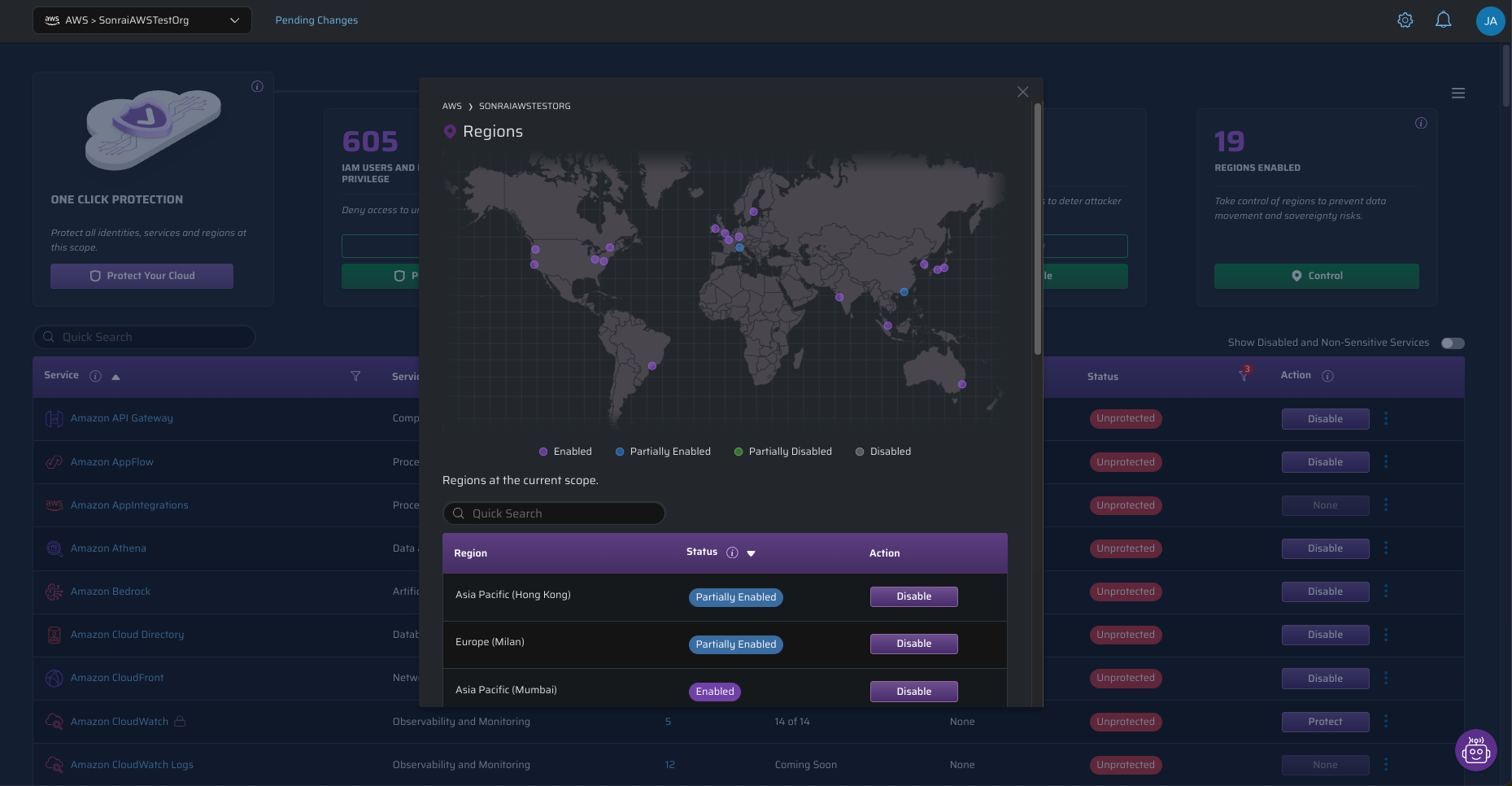Viewport: 1512px width, 786px height.
Task: Disable Europe (Milan) region
Action: click(x=914, y=644)
